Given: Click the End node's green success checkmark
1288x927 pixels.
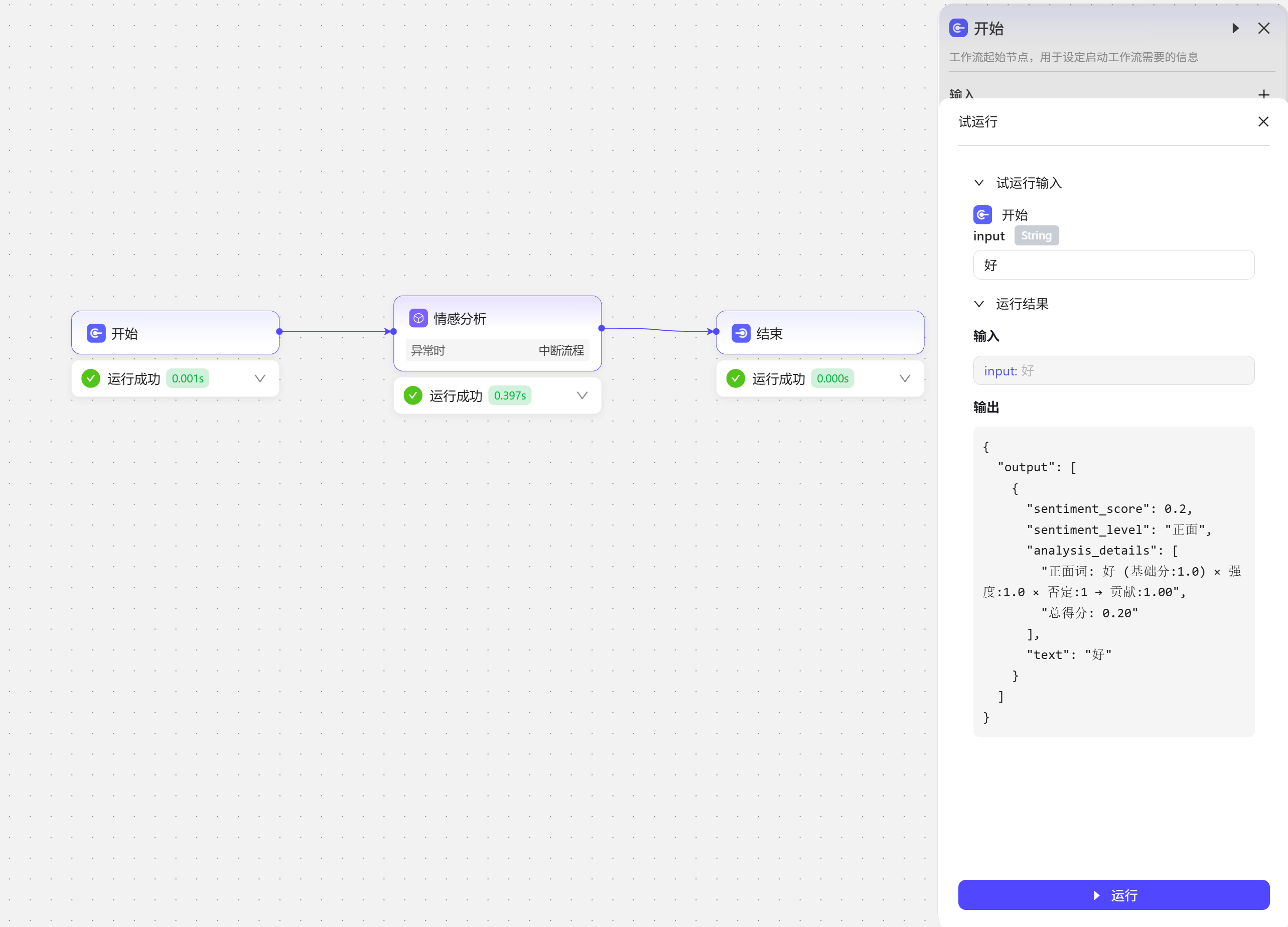Looking at the screenshot, I should coord(736,378).
